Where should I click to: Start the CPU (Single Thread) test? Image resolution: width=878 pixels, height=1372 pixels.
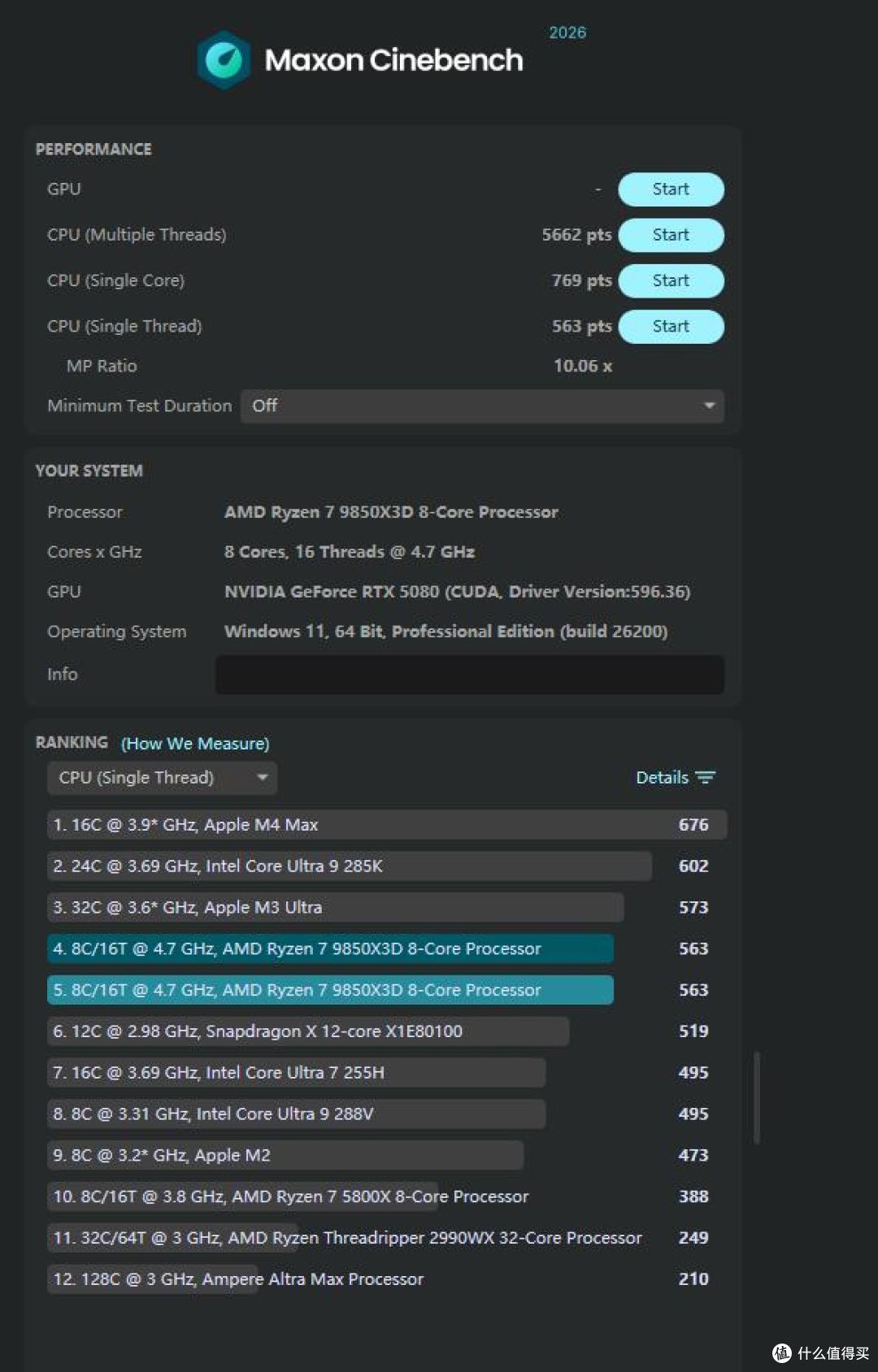coord(671,326)
